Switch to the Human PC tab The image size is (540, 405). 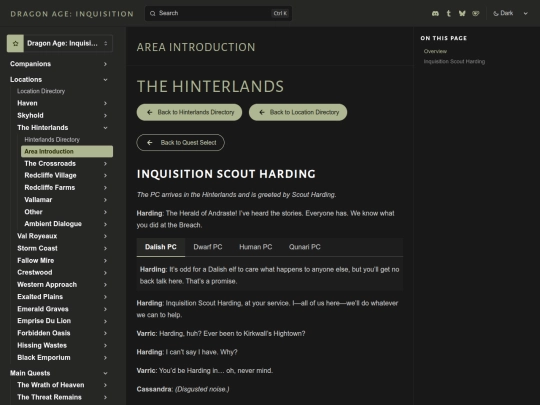click(256, 247)
